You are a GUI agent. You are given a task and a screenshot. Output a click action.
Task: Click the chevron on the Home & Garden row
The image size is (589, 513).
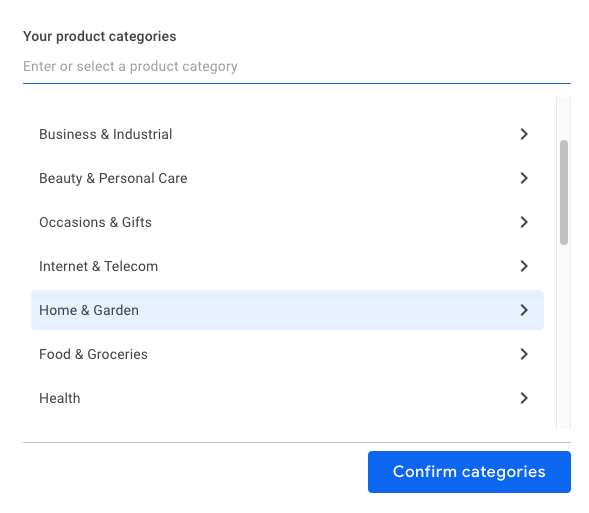pos(524,310)
